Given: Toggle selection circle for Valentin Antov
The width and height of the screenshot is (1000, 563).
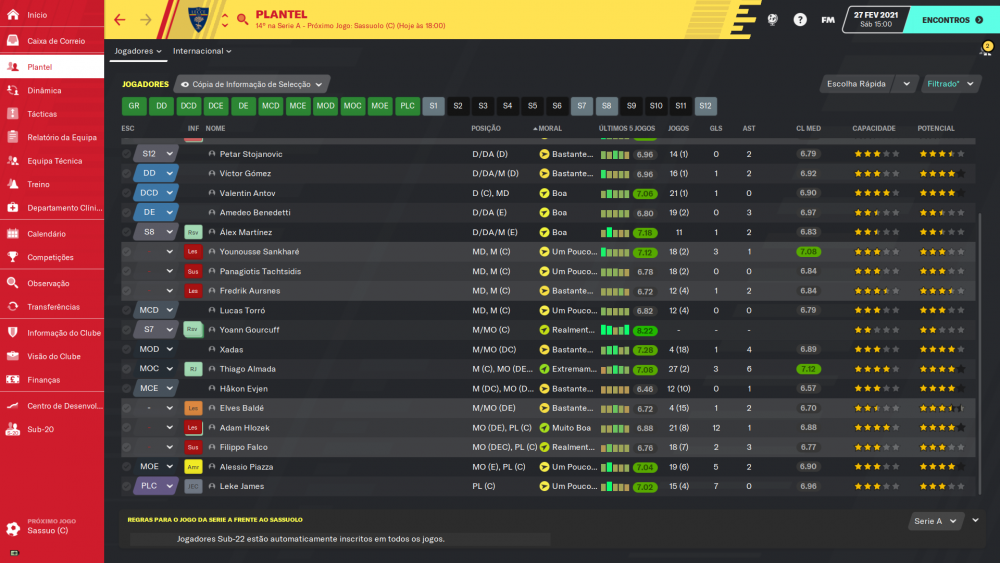Looking at the screenshot, I should 126,193.
